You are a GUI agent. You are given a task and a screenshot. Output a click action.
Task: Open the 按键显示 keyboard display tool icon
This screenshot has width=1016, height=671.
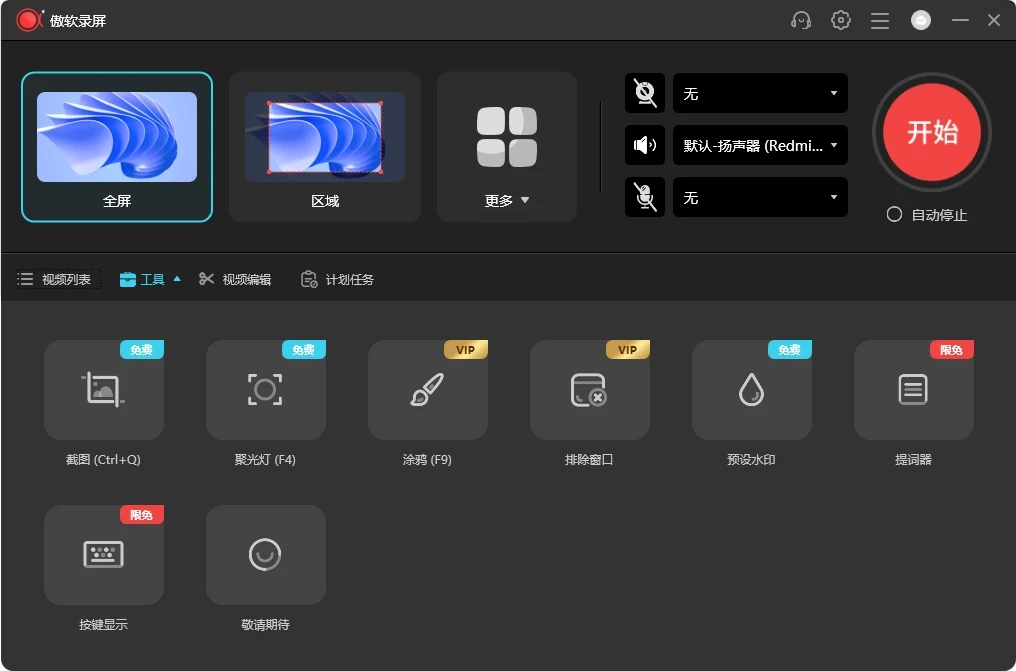click(x=103, y=554)
